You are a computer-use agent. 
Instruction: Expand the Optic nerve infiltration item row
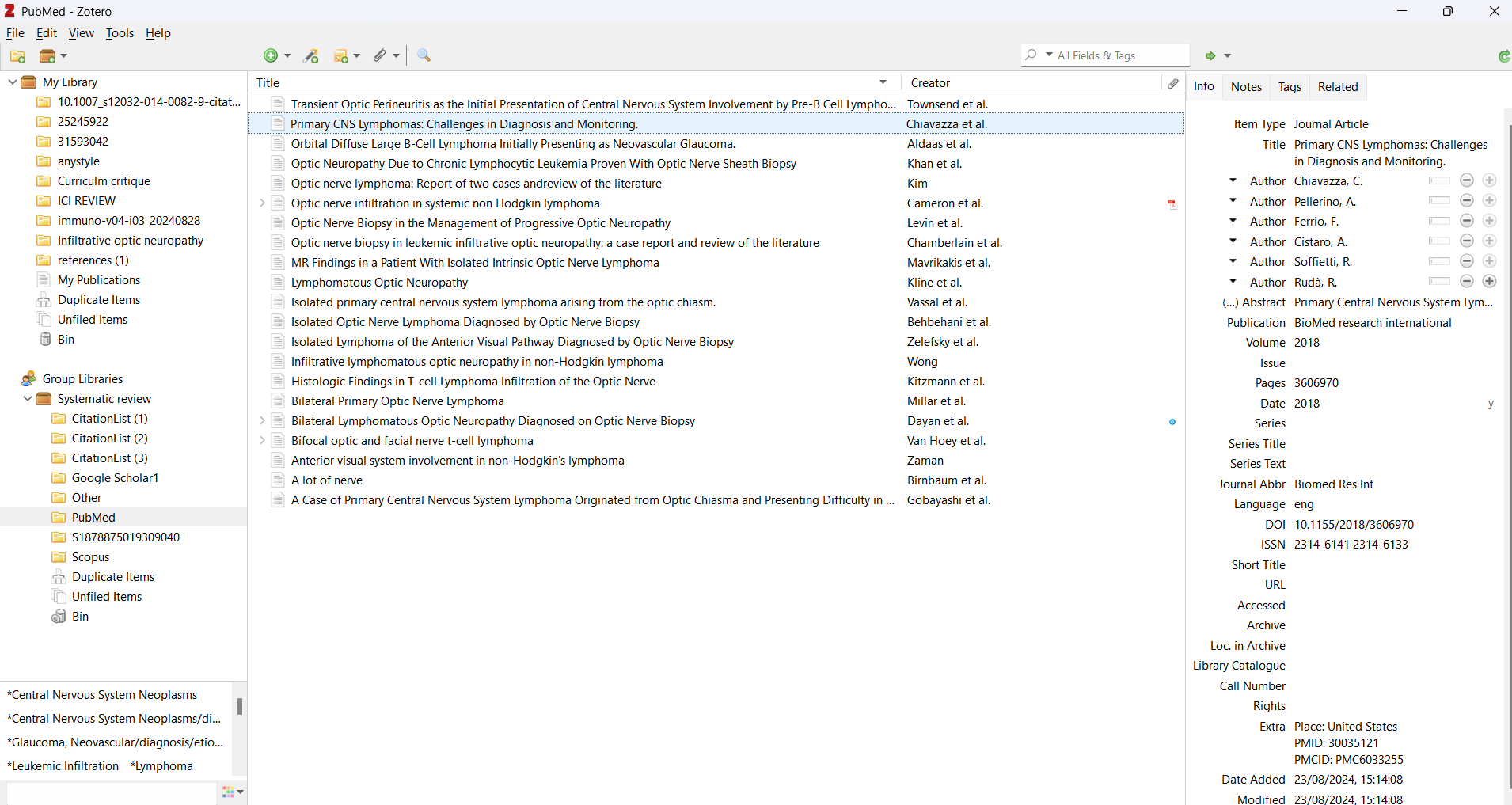(262, 203)
